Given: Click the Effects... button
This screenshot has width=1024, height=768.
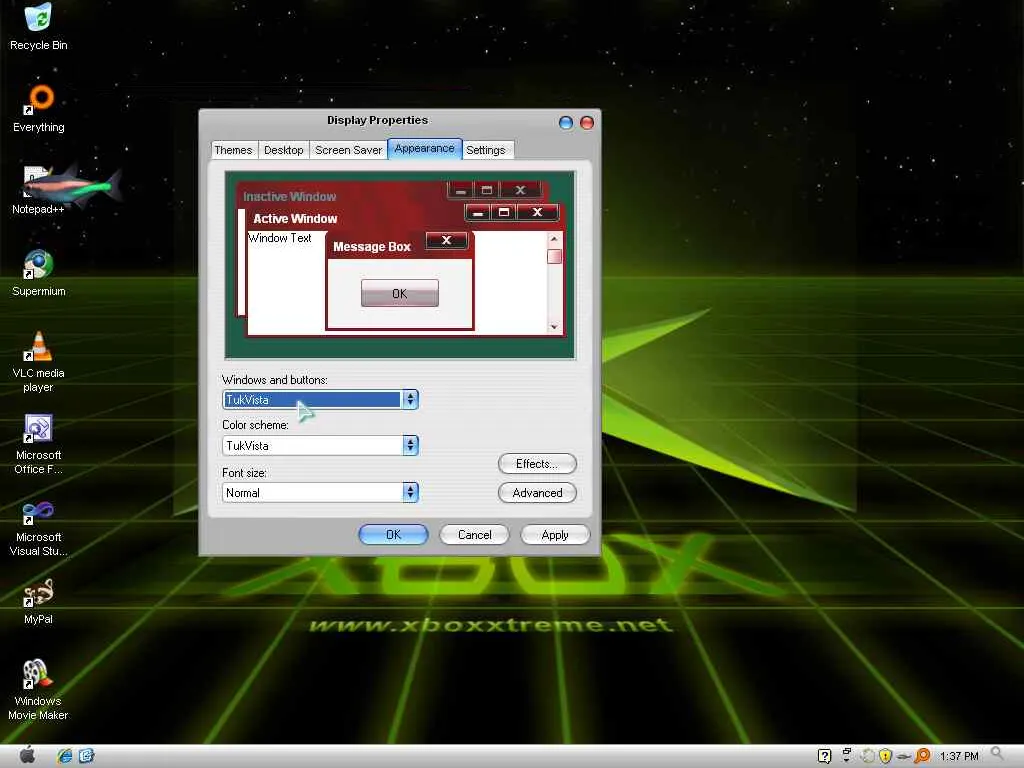Looking at the screenshot, I should (537, 464).
